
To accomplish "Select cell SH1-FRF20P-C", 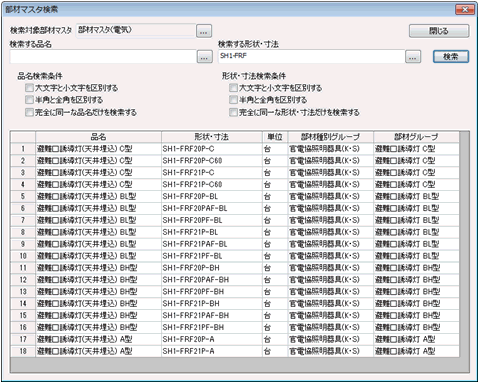I will [212, 149].
